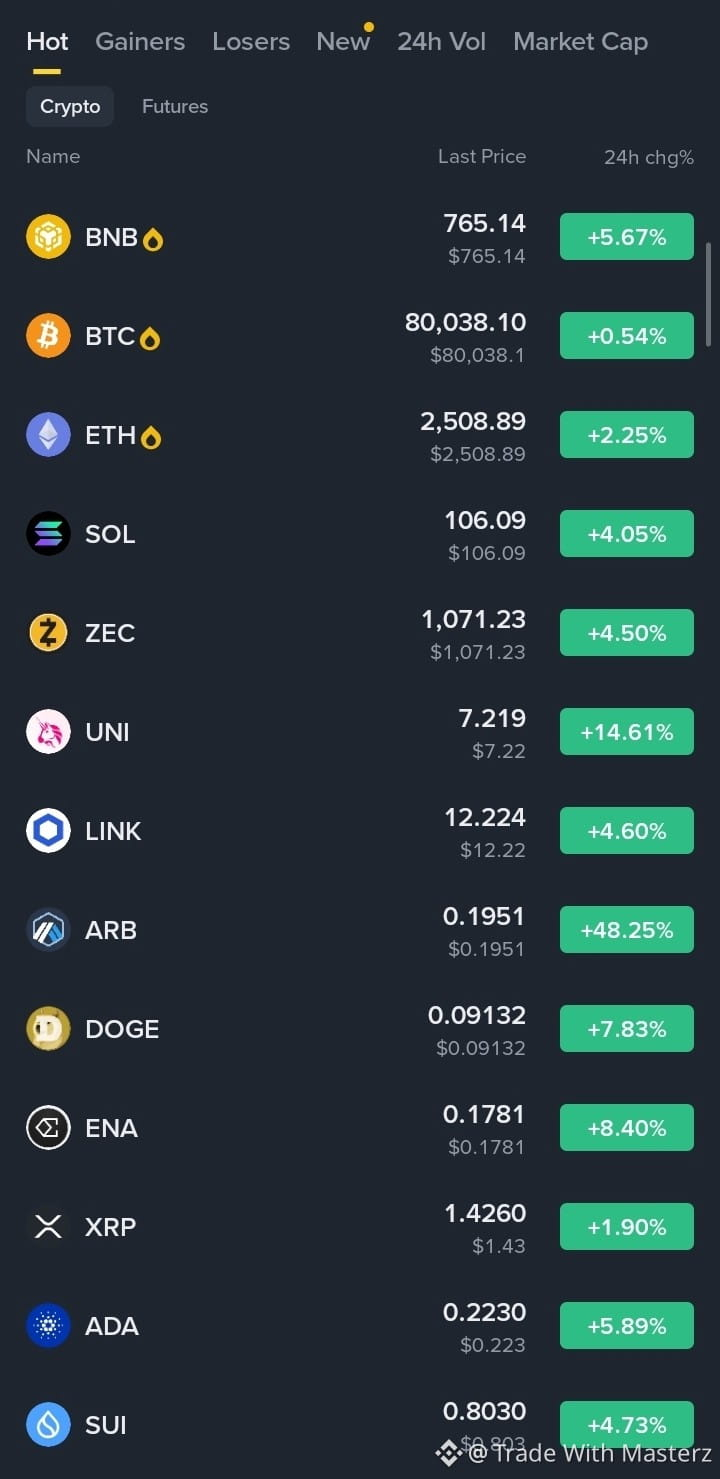Sort list by Last Price header
This screenshot has height=1479, width=720.
coord(482,156)
